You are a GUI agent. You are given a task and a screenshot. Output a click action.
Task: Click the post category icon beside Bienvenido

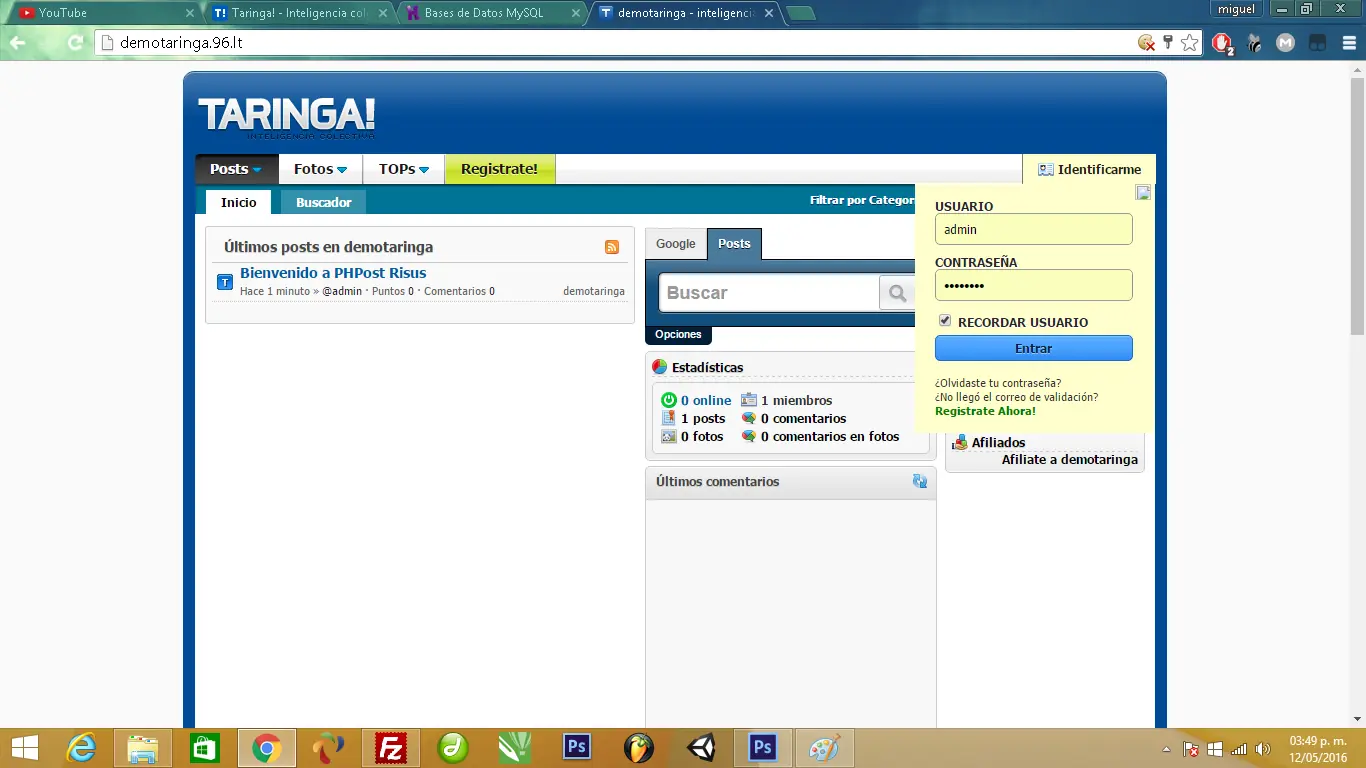pos(225,282)
